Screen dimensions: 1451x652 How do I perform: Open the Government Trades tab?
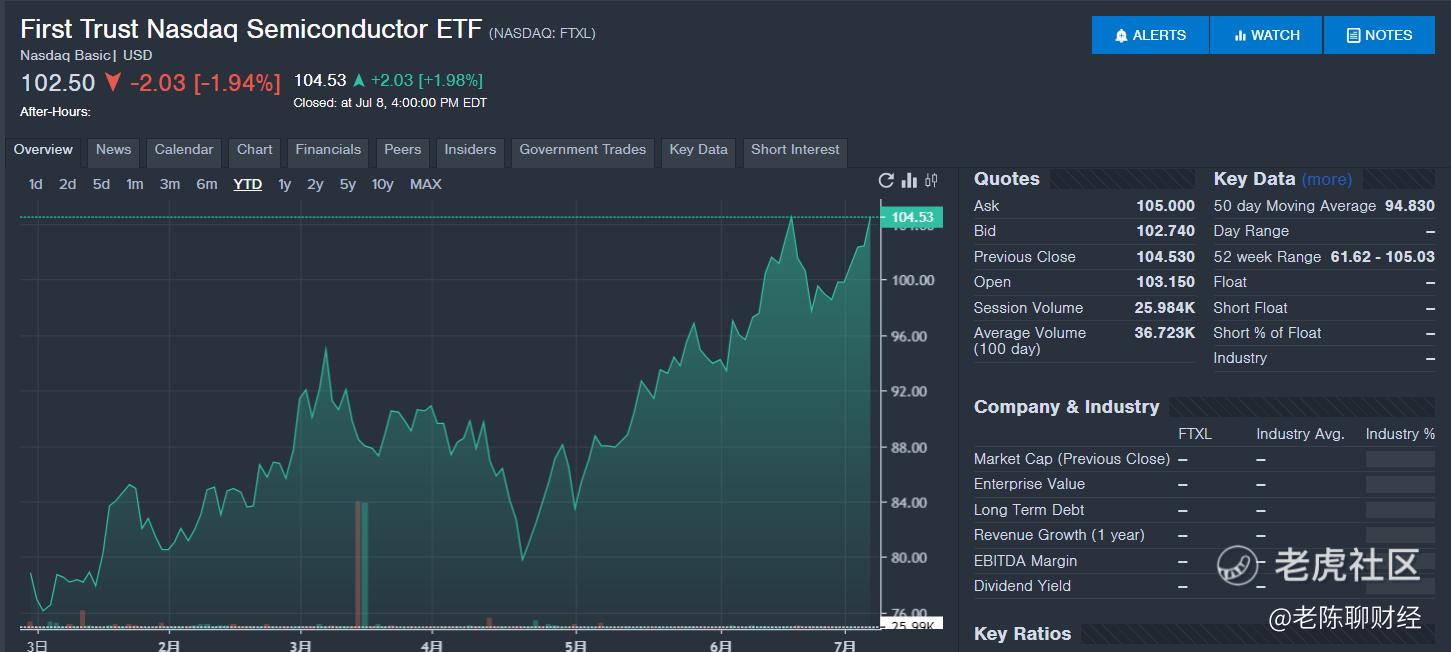(583, 150)
